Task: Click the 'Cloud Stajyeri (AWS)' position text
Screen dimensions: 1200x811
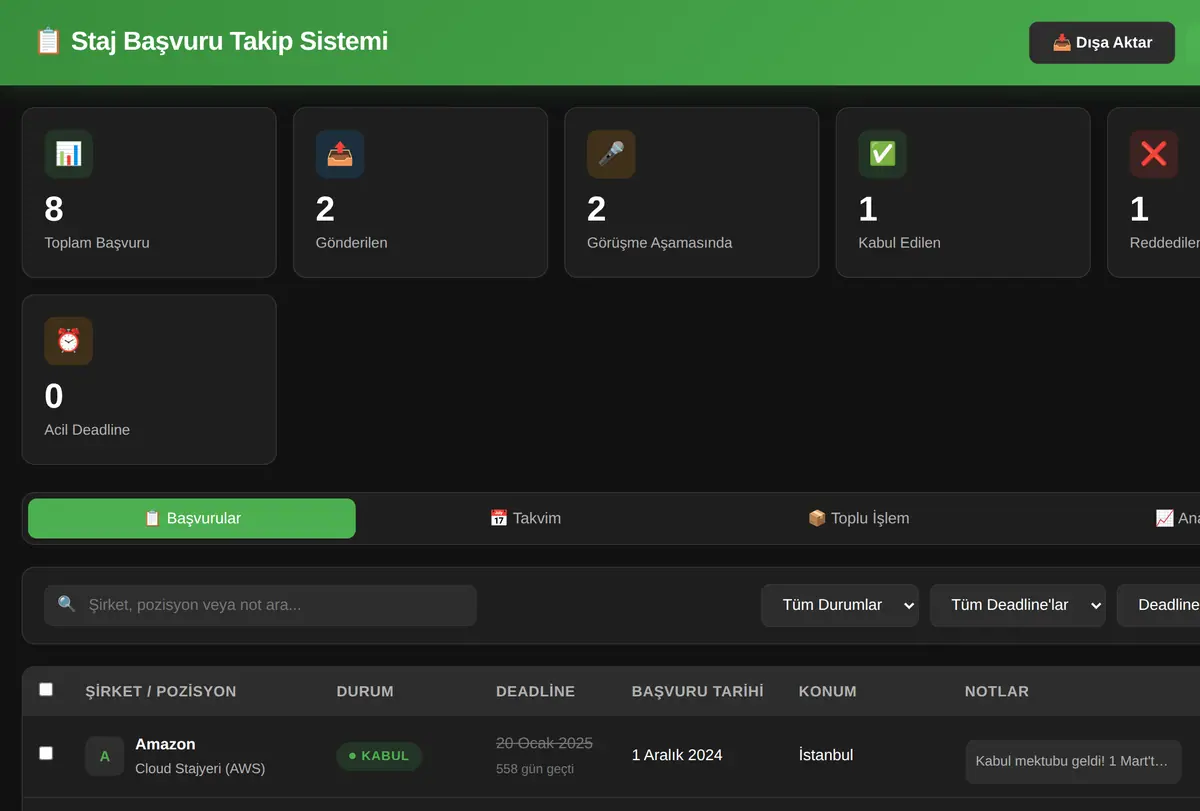Action: [200, 769]
